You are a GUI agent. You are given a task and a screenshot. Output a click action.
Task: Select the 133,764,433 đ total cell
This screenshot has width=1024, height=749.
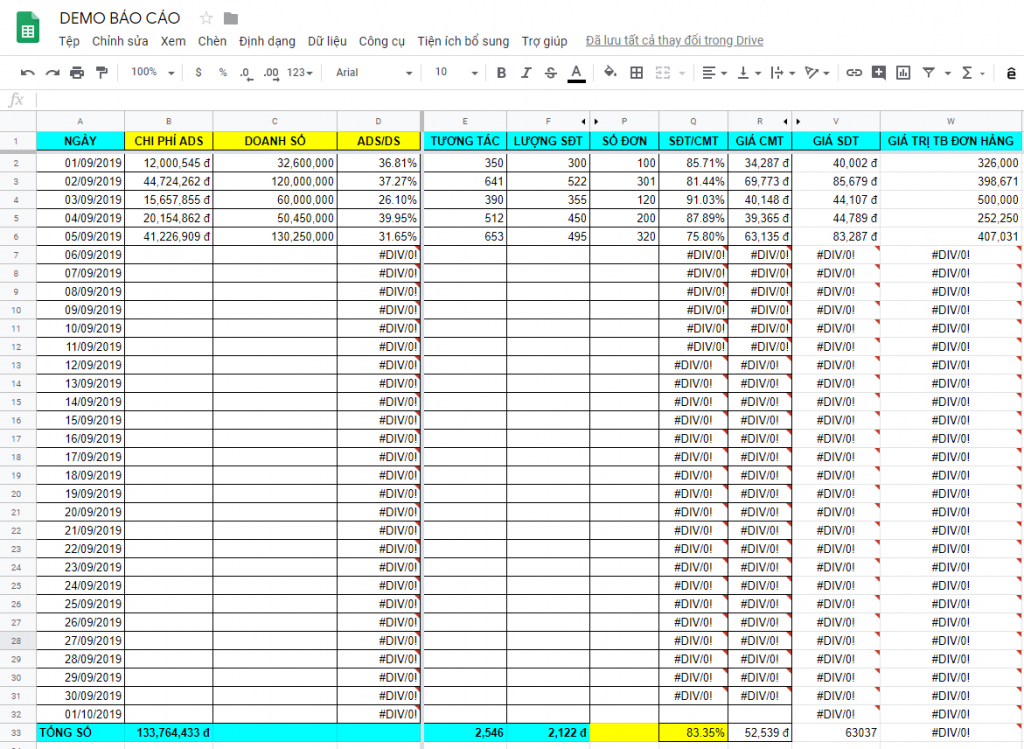click(168, 733)
